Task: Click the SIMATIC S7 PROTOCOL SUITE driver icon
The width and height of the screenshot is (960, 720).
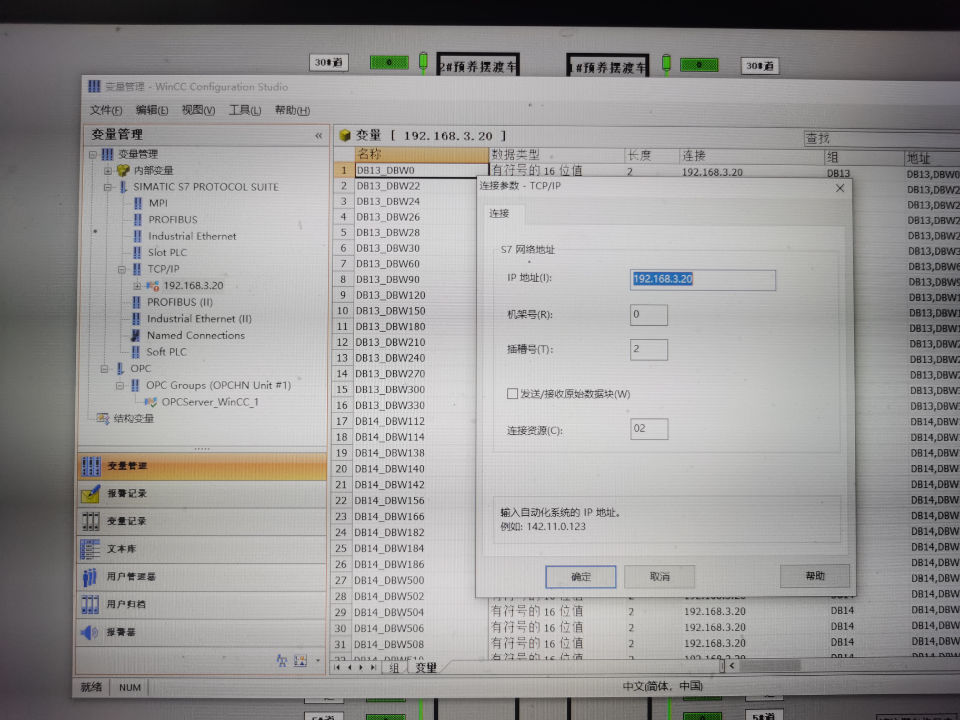Action: tap(122, 187)
